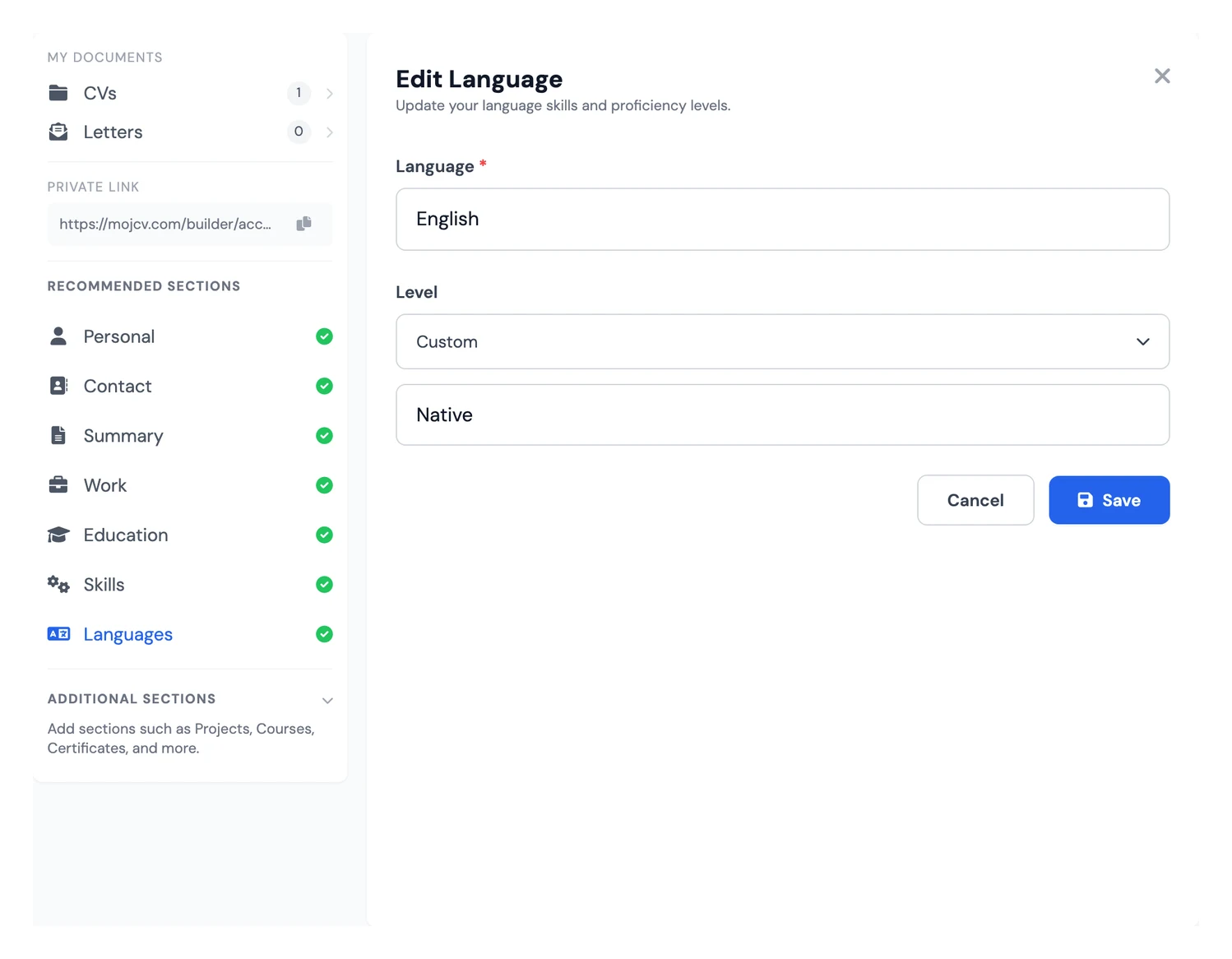Screen dimensions: 1232x959
Task: Click the Language field containing English
Action: pos(782,219)
